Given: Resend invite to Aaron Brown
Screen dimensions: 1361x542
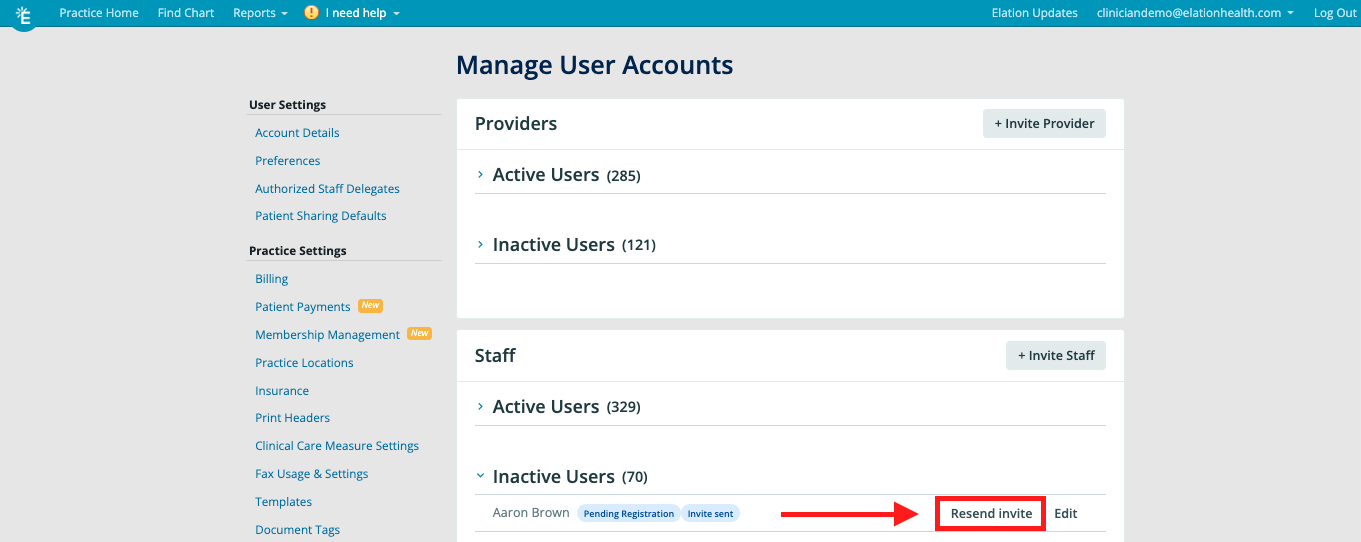Looking at the screenshot, I should click(x=991, y=513).
